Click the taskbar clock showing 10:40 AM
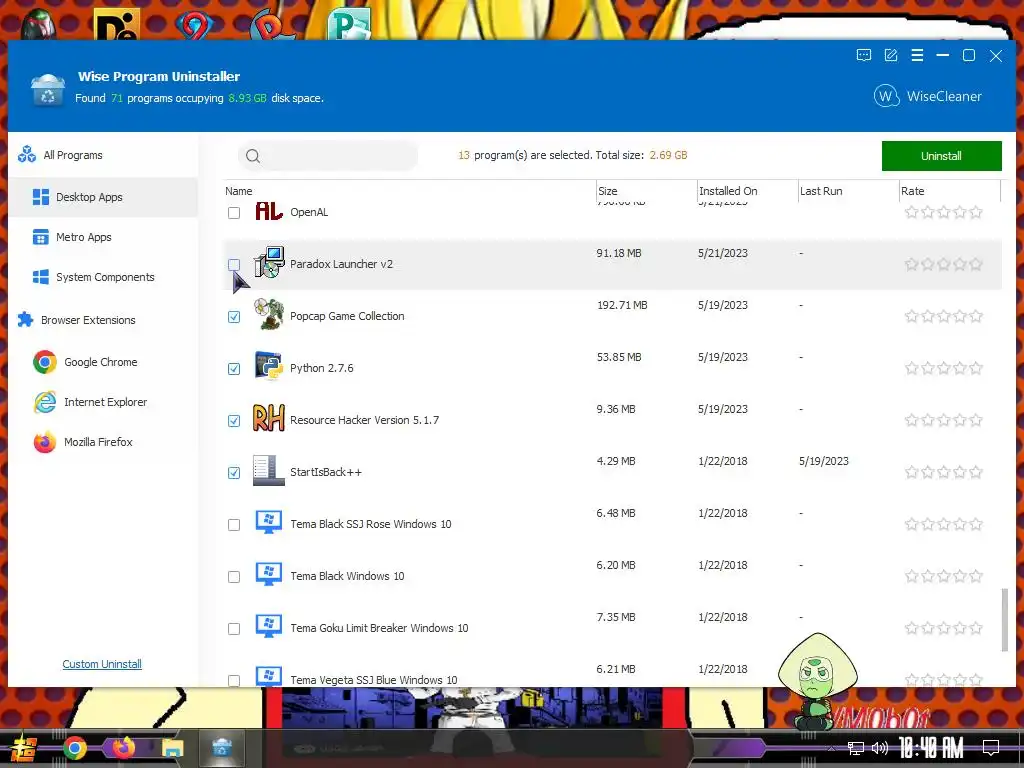Screen dimensions: 1024x768 [931, 748]
